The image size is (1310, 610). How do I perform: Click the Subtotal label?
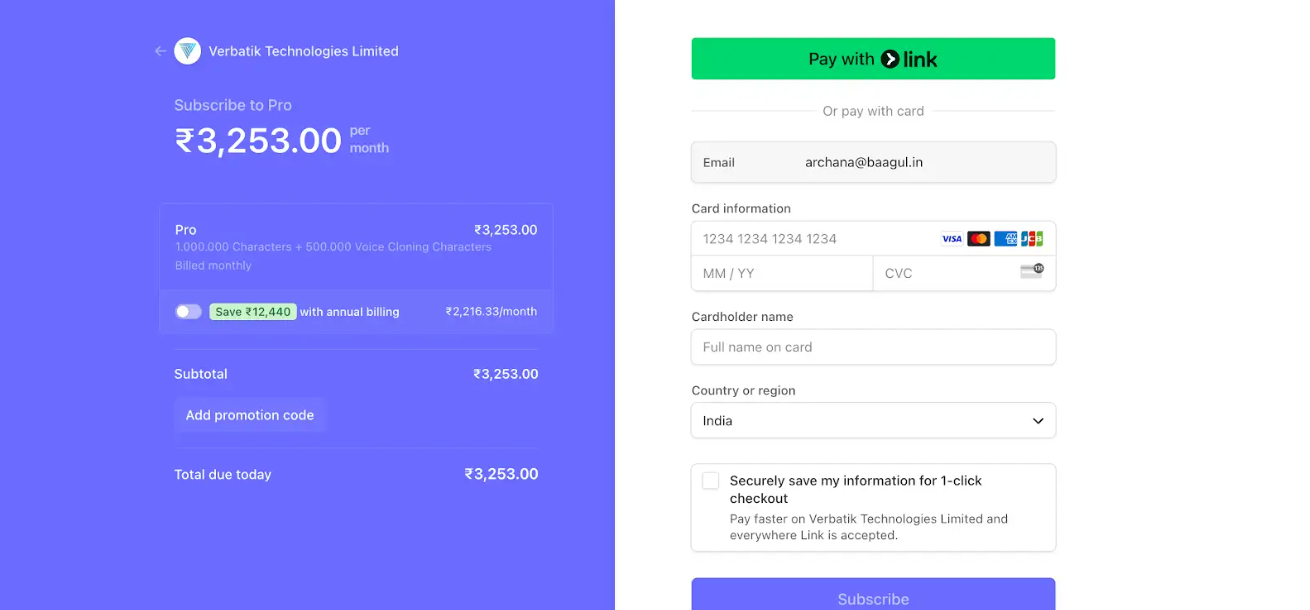[201, 374]
